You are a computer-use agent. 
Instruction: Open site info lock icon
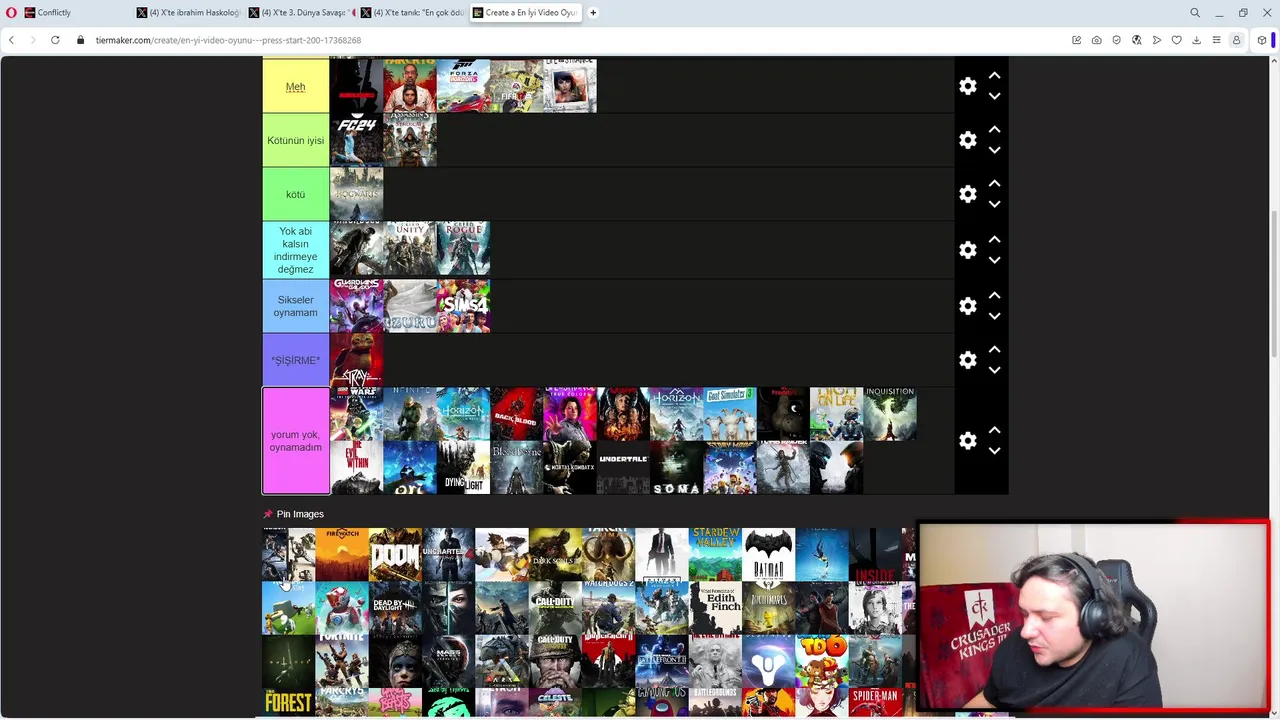(x=81, y=40)
